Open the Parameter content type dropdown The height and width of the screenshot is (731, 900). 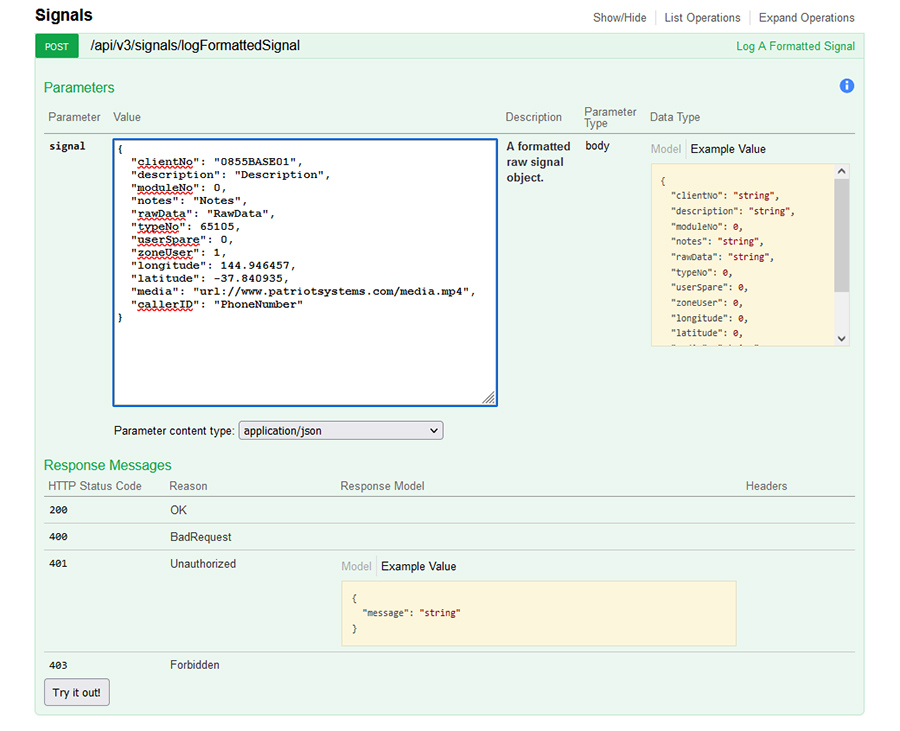(340, 431)
